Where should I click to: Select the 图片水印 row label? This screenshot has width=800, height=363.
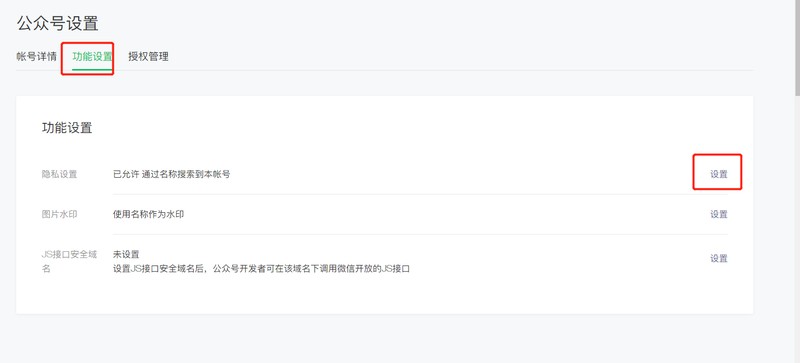[59, 214]
